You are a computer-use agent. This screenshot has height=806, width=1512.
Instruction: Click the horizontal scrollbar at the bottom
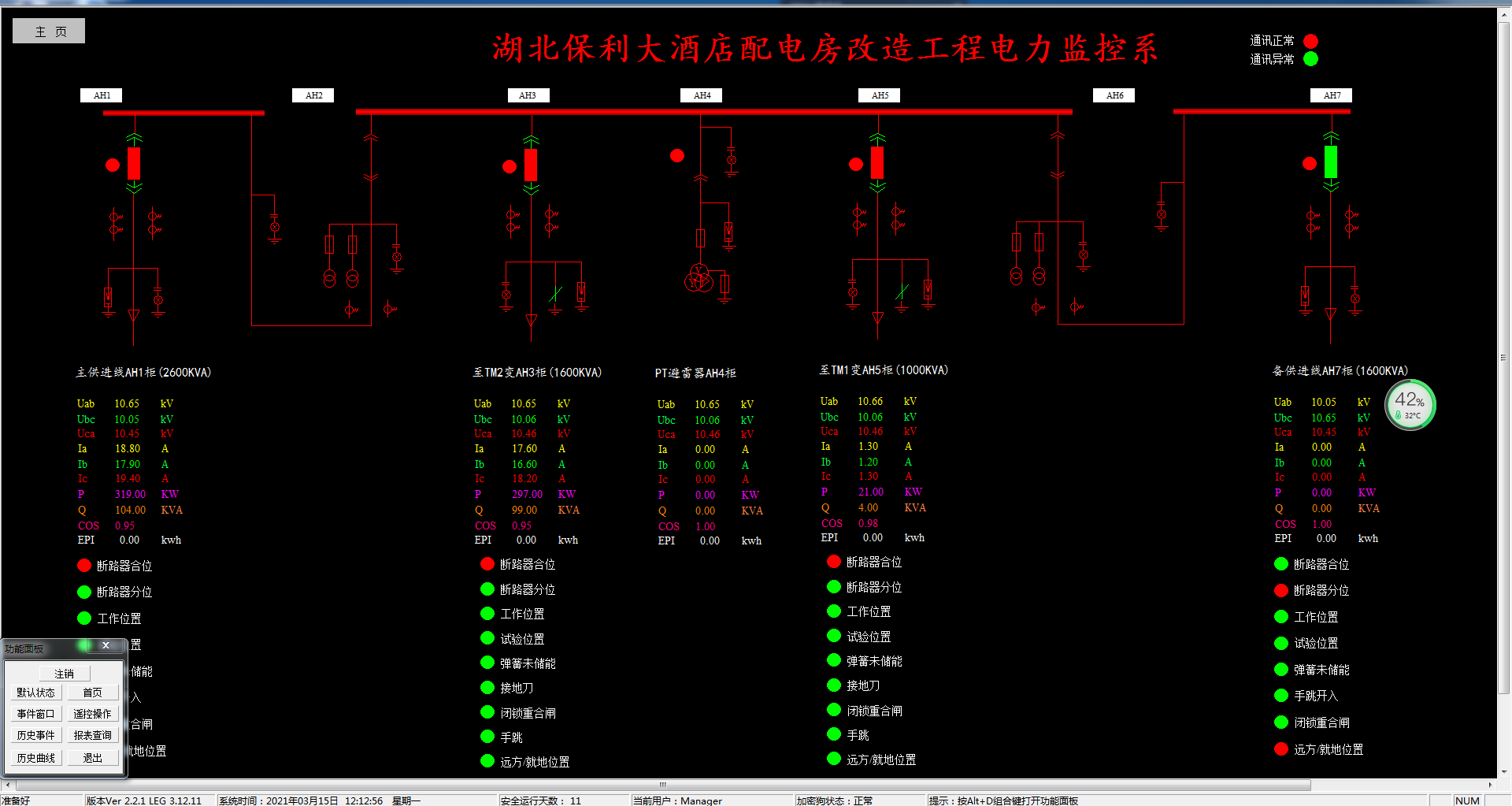(661, 785)
